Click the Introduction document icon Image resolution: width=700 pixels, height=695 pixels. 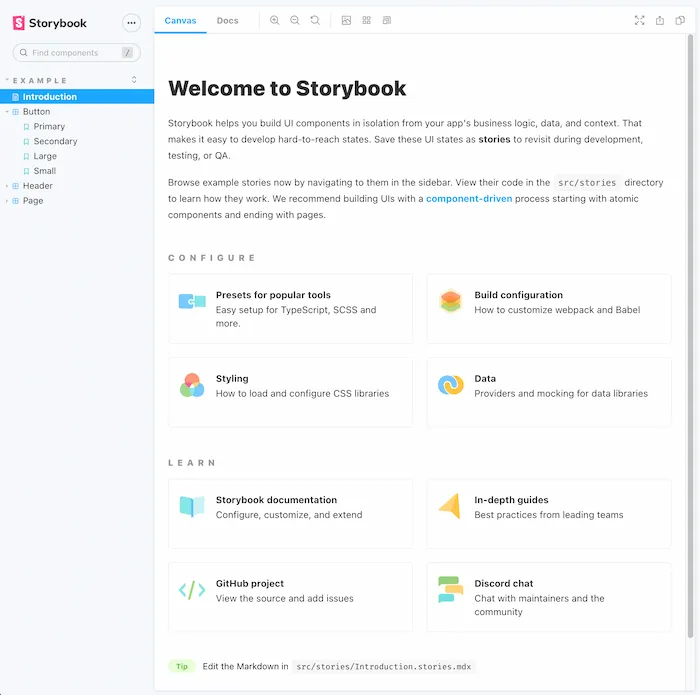tap(16, 97)
